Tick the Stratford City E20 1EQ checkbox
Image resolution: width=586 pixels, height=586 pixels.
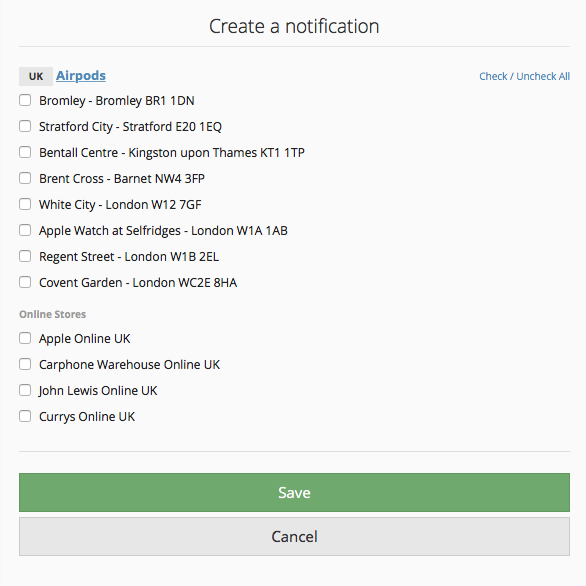click(25, 126)
